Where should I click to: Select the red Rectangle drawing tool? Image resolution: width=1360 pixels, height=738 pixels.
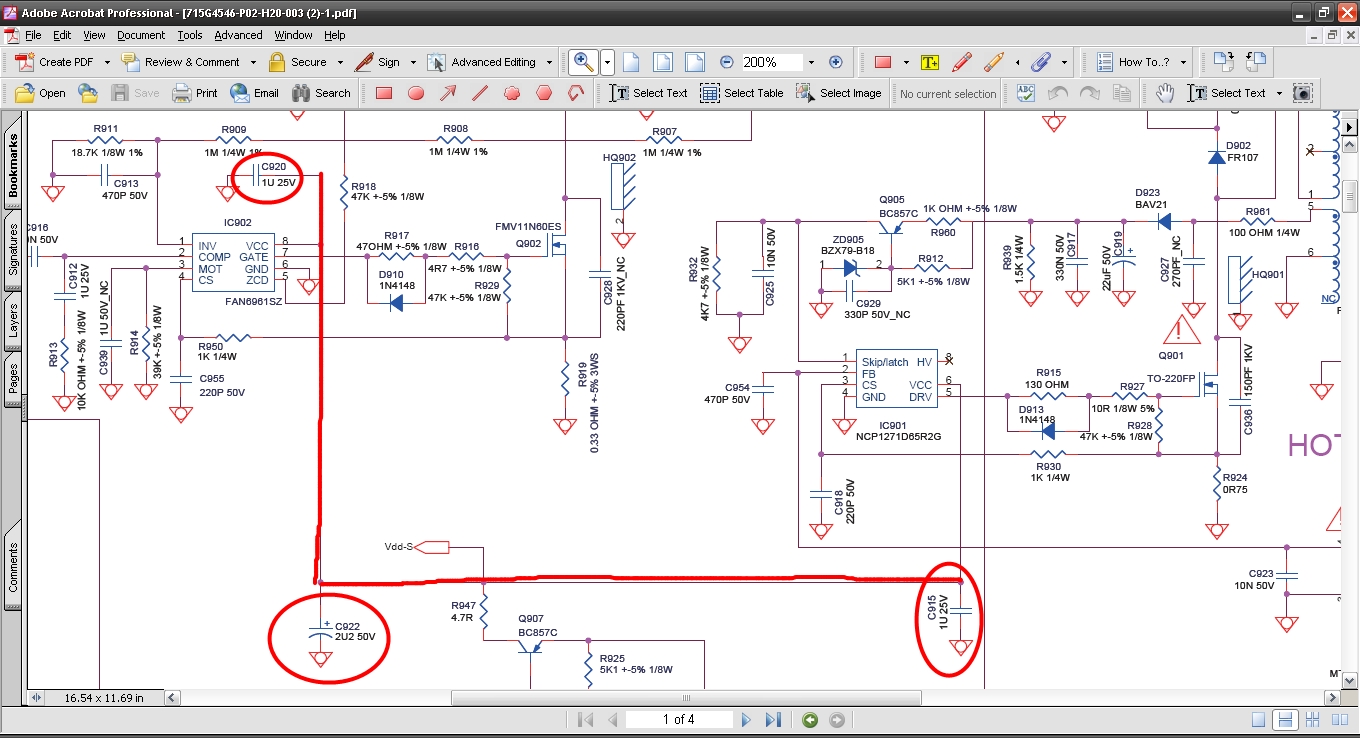click(383, 93)
